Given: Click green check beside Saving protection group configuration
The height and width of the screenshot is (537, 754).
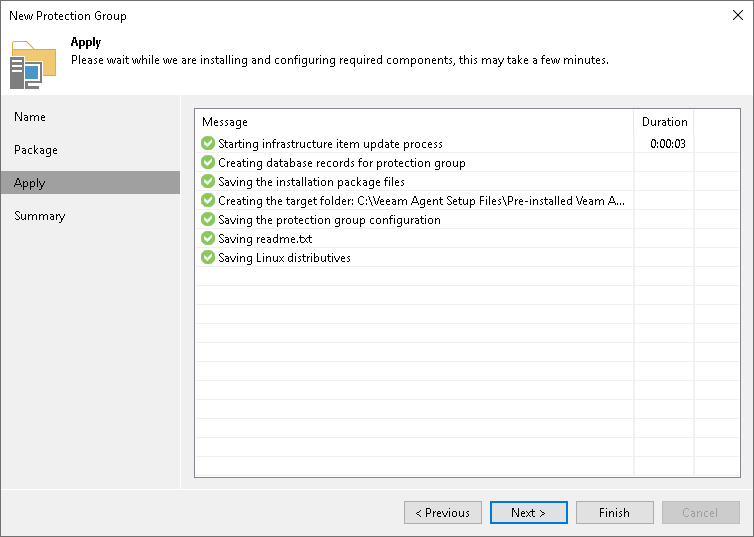Looking at the screenshot, I should point(208,219).
